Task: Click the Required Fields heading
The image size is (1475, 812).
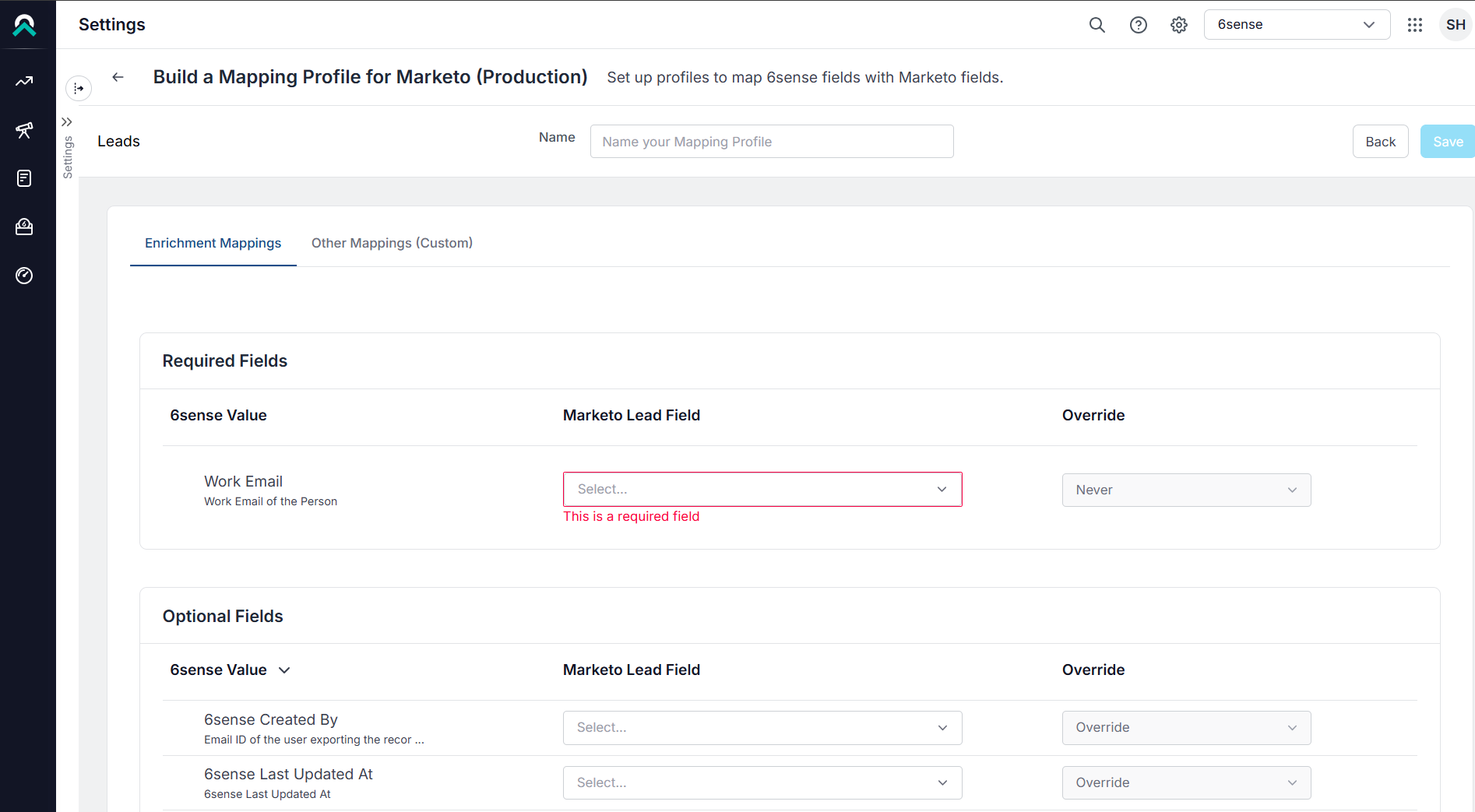Action: coord(224,361)
